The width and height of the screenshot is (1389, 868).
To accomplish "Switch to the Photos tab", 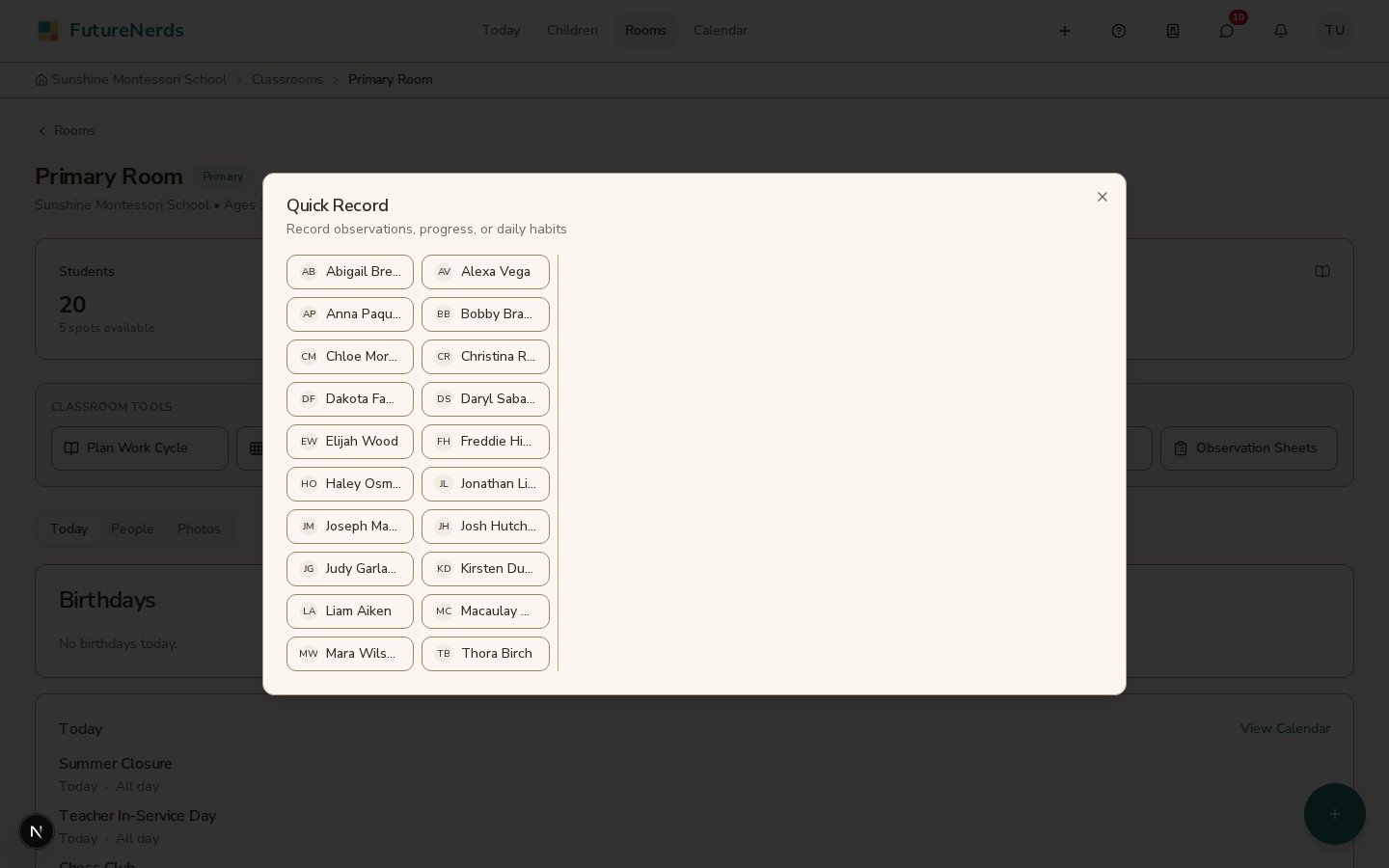I will pos(199,529).
